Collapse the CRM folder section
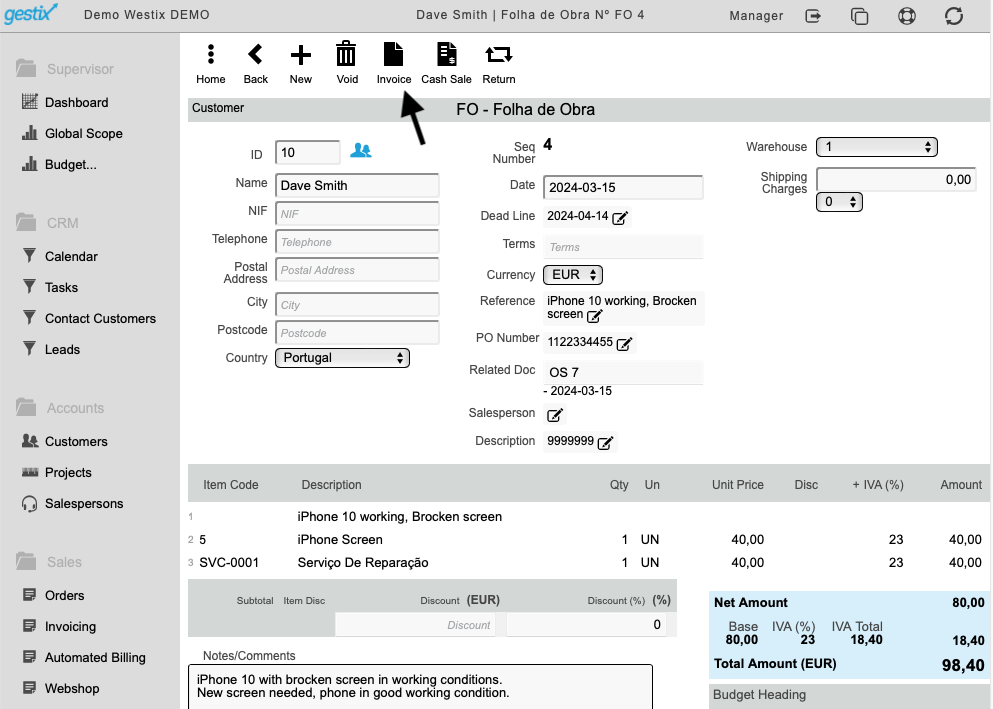 tap(47, 222)
